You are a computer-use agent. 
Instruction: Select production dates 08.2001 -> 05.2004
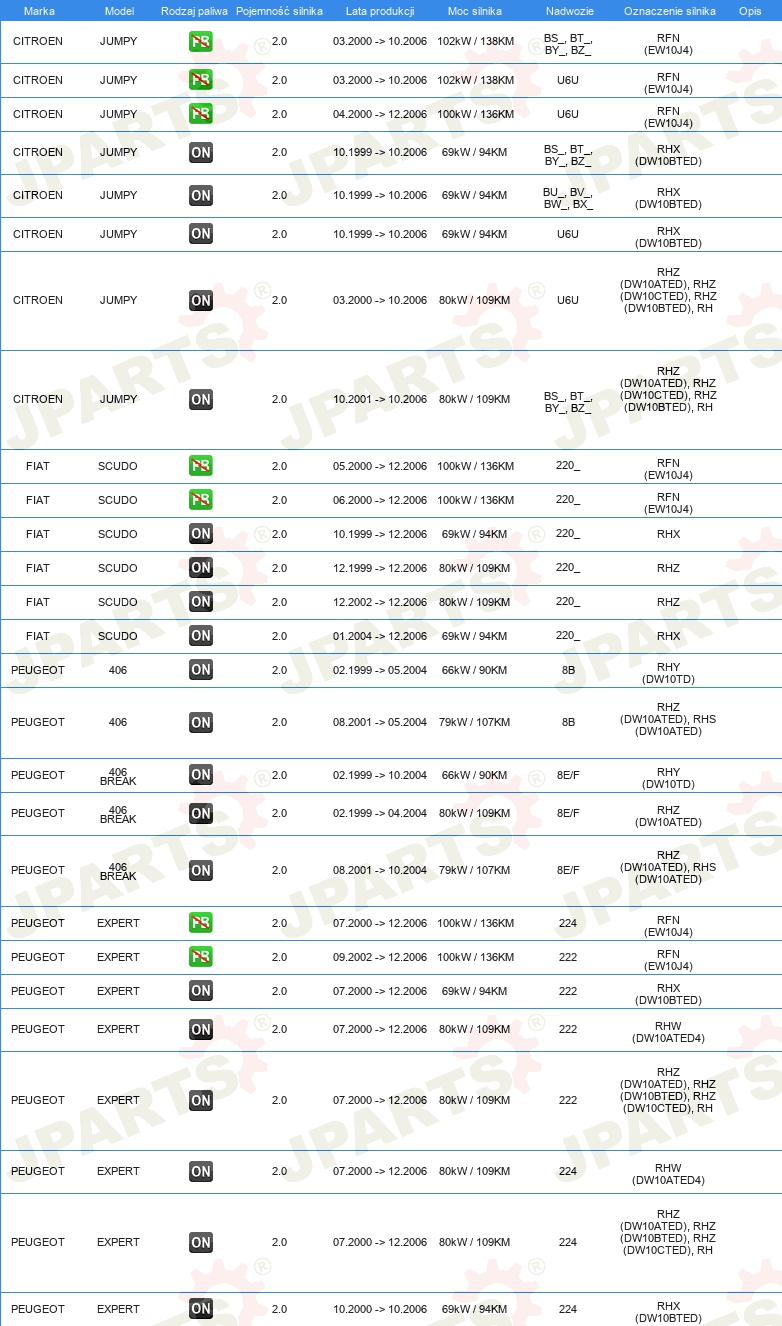pos(380,722)
